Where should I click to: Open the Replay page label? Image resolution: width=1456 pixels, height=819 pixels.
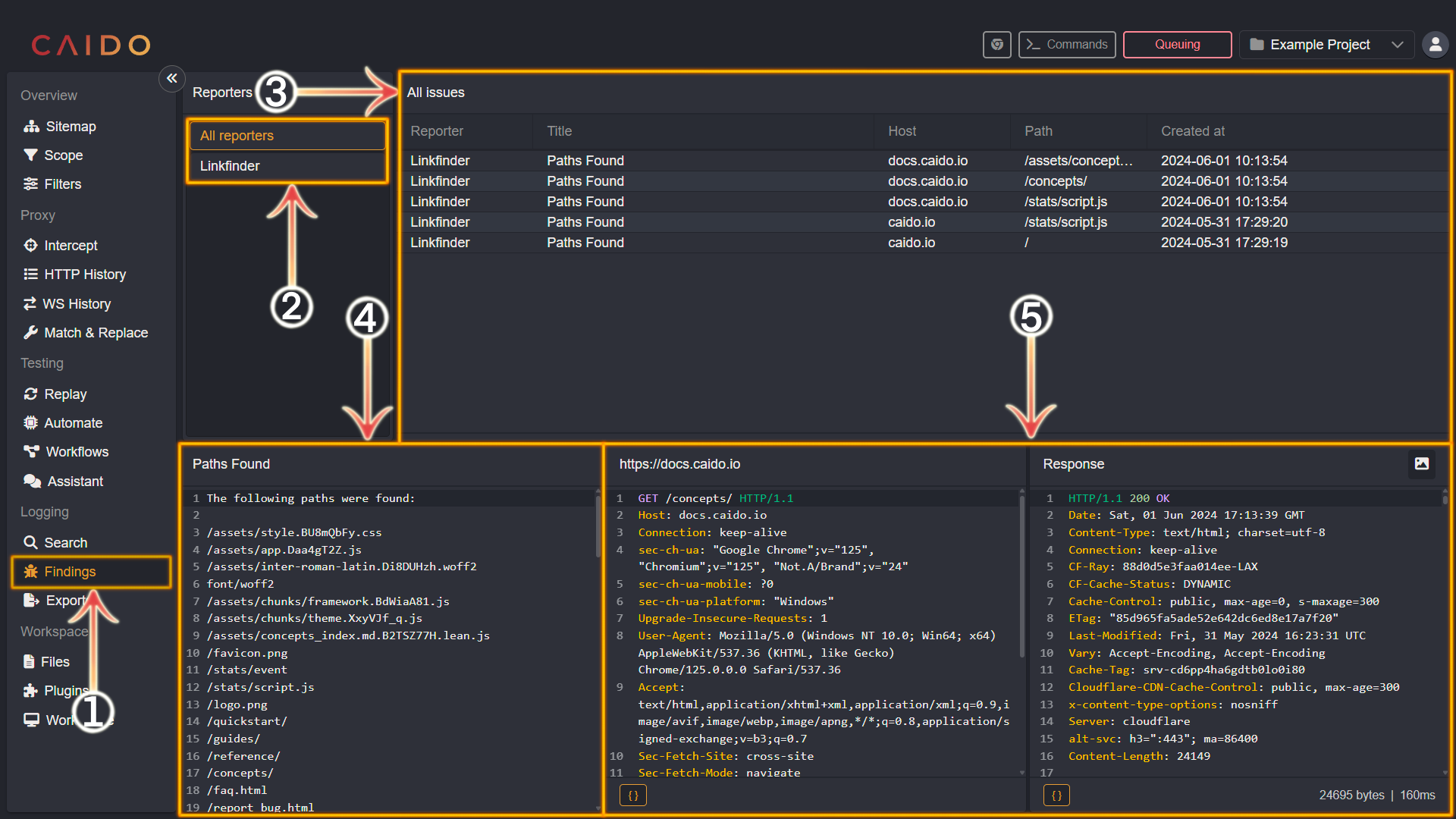(x=65, y=394)
